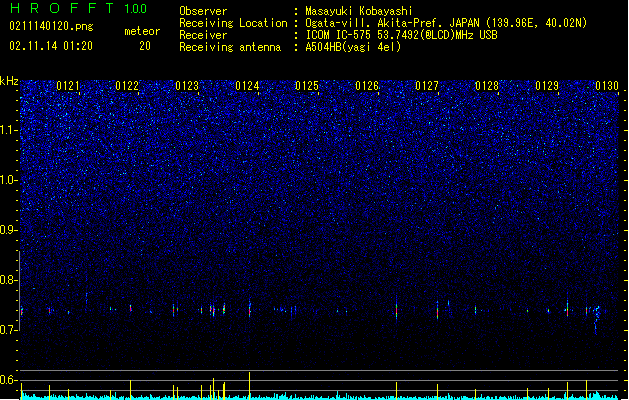Click the 1.1 kHz axis tick label
This screenshot has width=629, height=400.
pyautogui.click(x=9, y=131)
